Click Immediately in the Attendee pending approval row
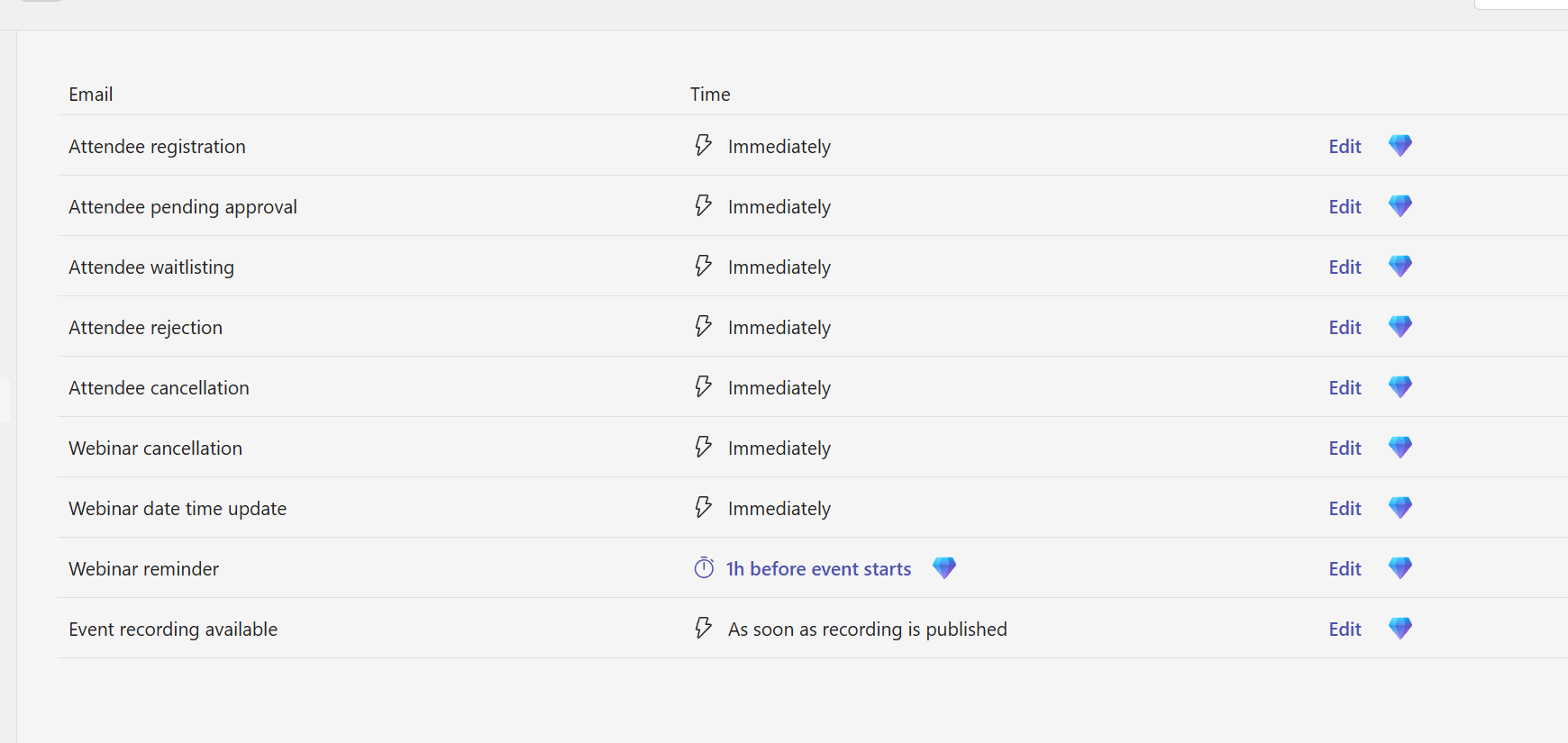Image resolution: width=1568 pixels, height=743 pixels. [x=779, y=207]
